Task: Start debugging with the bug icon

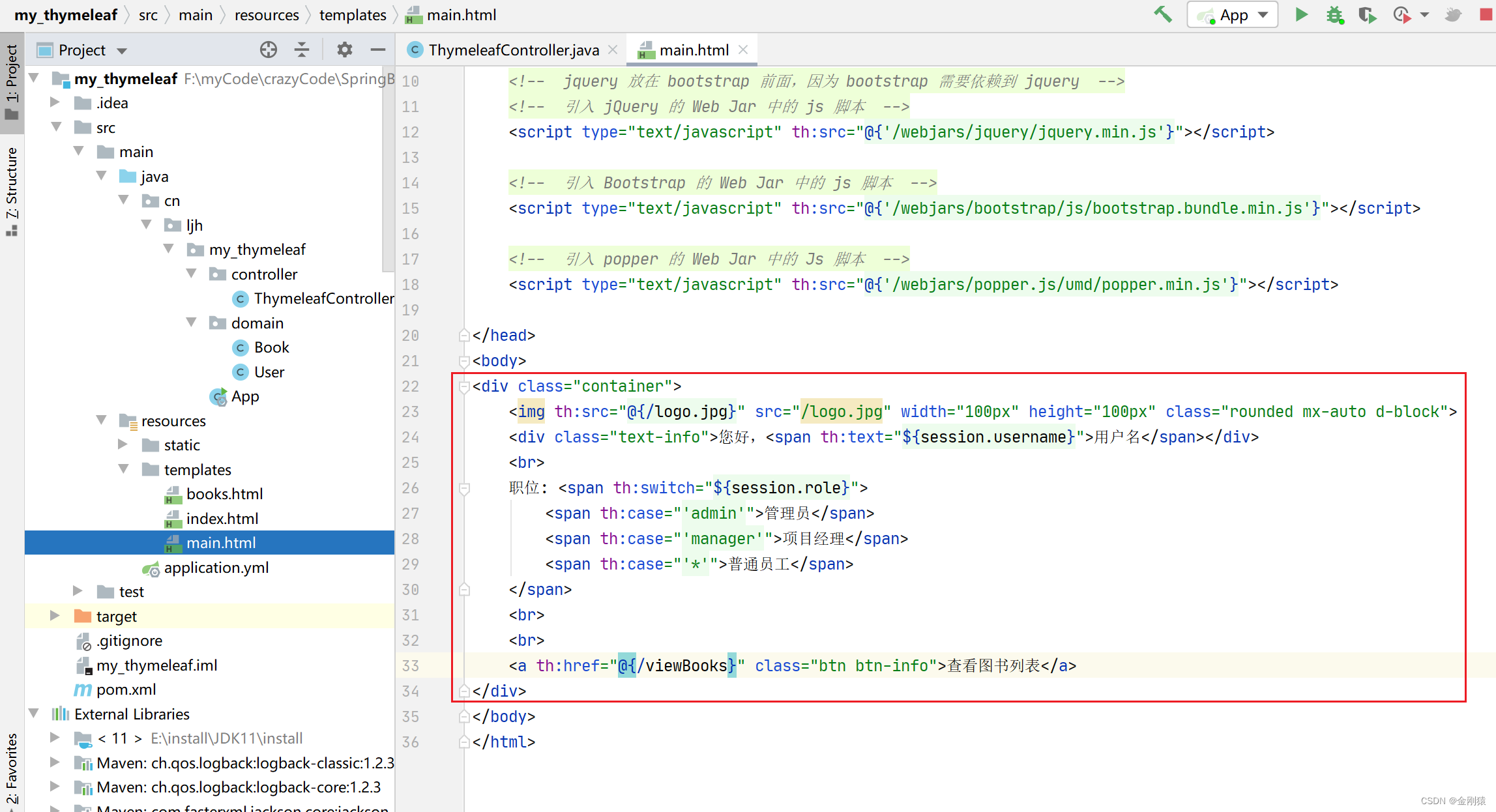Action: click(1334, 14)
